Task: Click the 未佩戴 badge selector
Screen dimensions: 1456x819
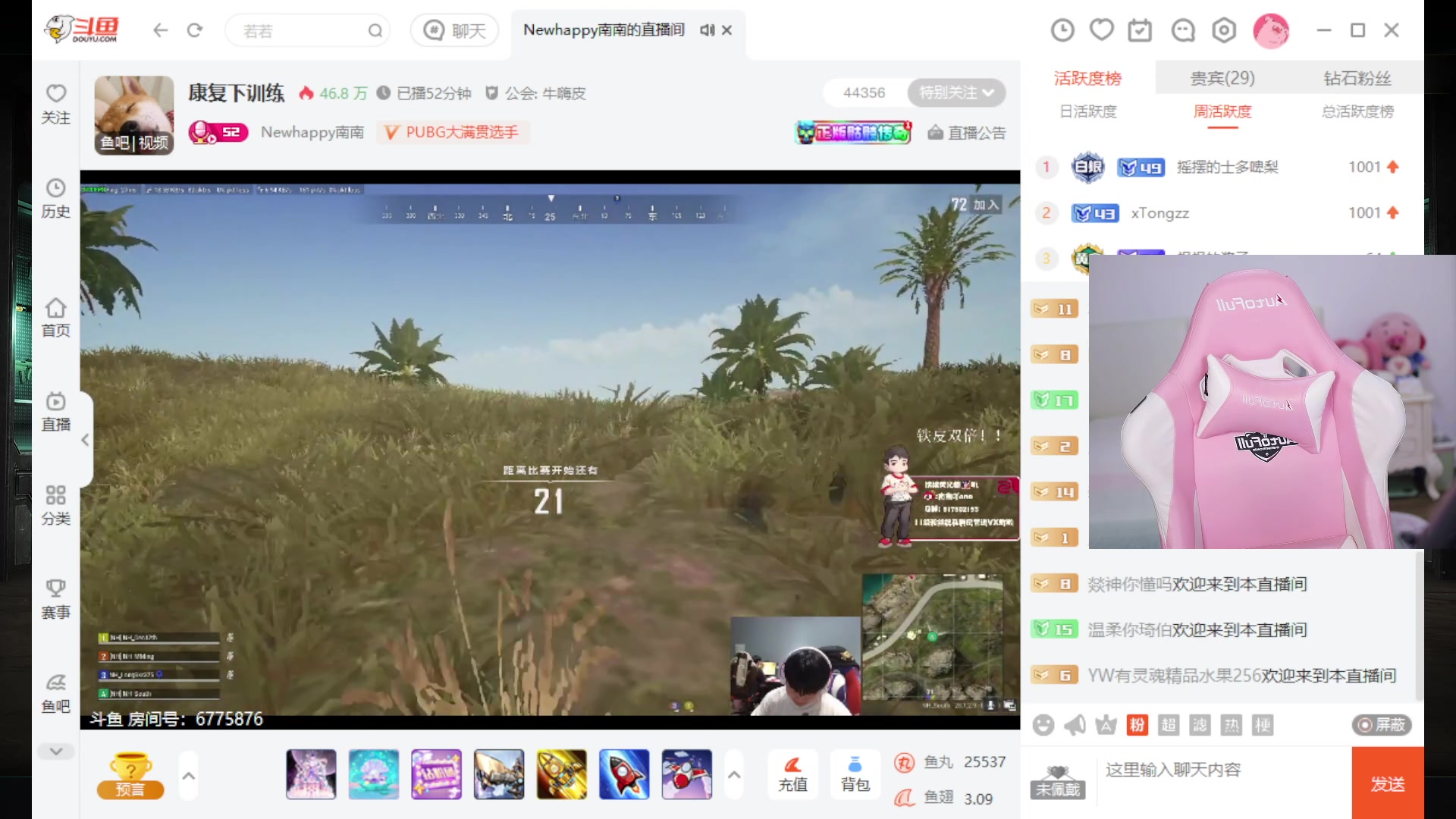Action: (x=1057, y=783)
